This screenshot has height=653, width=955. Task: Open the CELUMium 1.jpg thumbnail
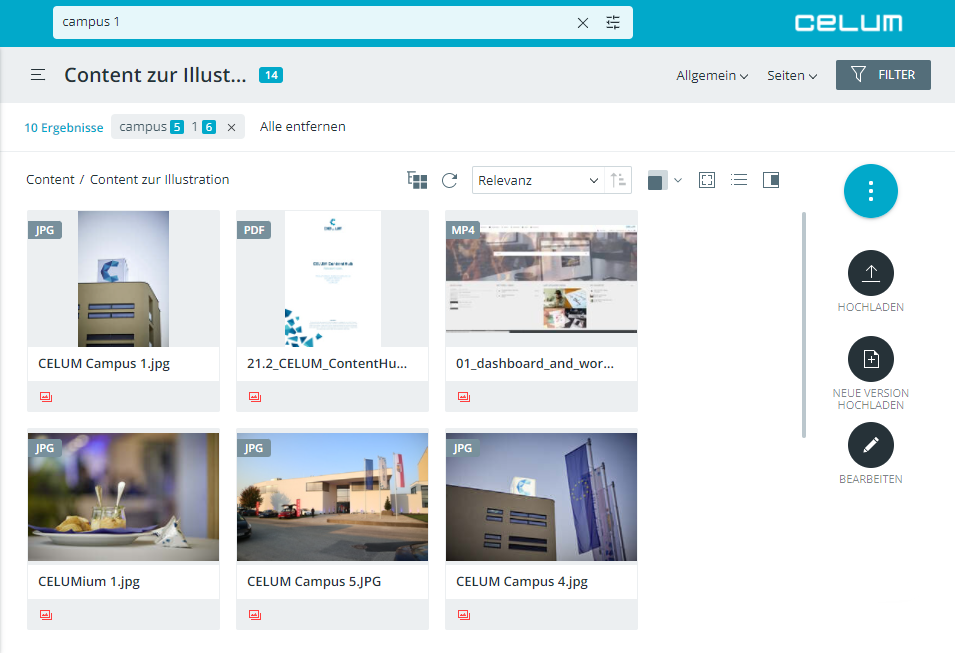pyautogui.click(x=124, y=496)
